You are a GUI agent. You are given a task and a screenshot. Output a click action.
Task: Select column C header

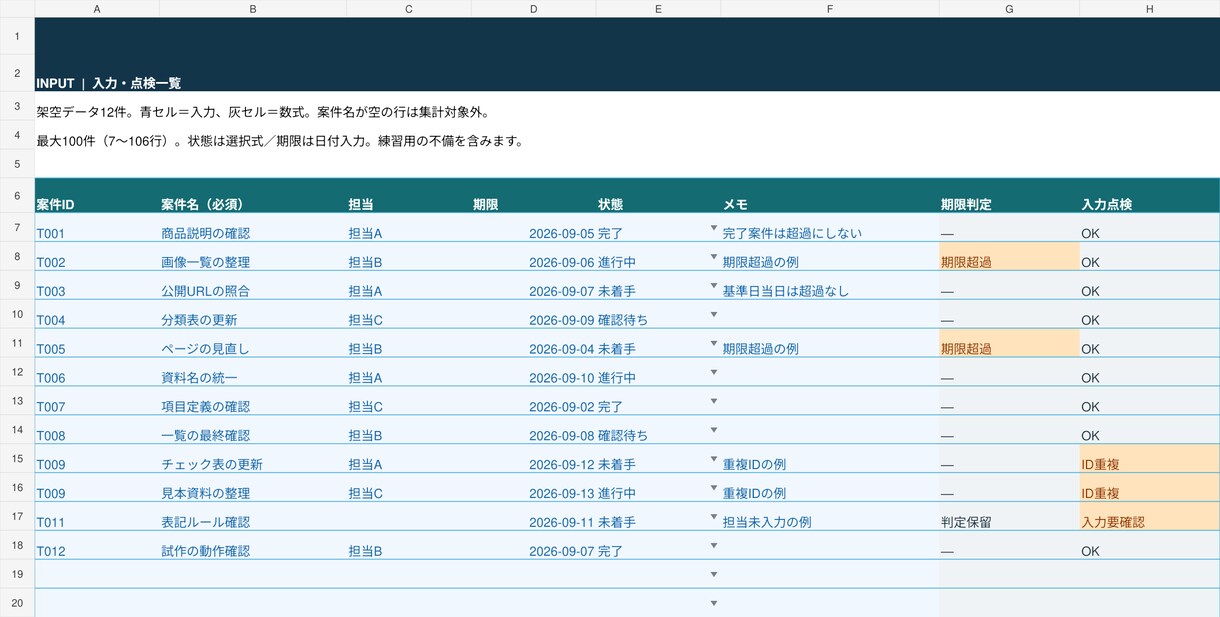409,9
